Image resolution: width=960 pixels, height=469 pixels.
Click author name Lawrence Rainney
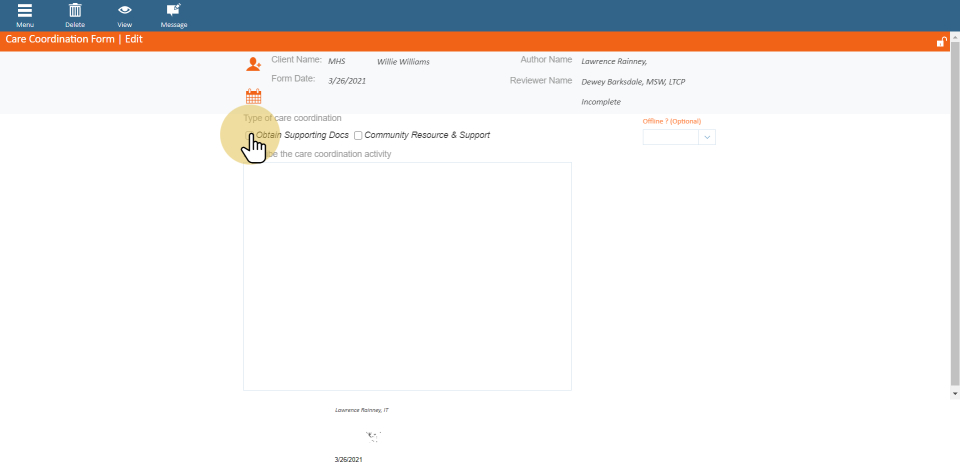coord(614,62)
